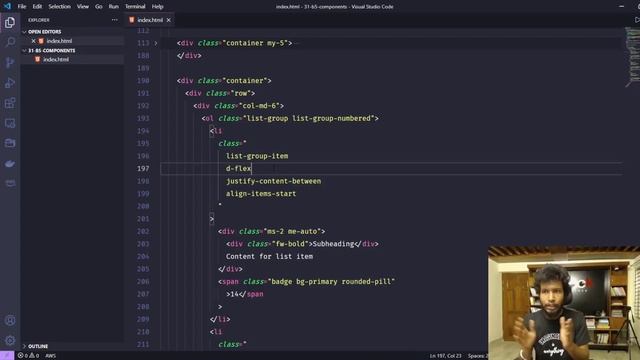Click align-items-start on line 199
640x360 pixels.
(261, 193)
